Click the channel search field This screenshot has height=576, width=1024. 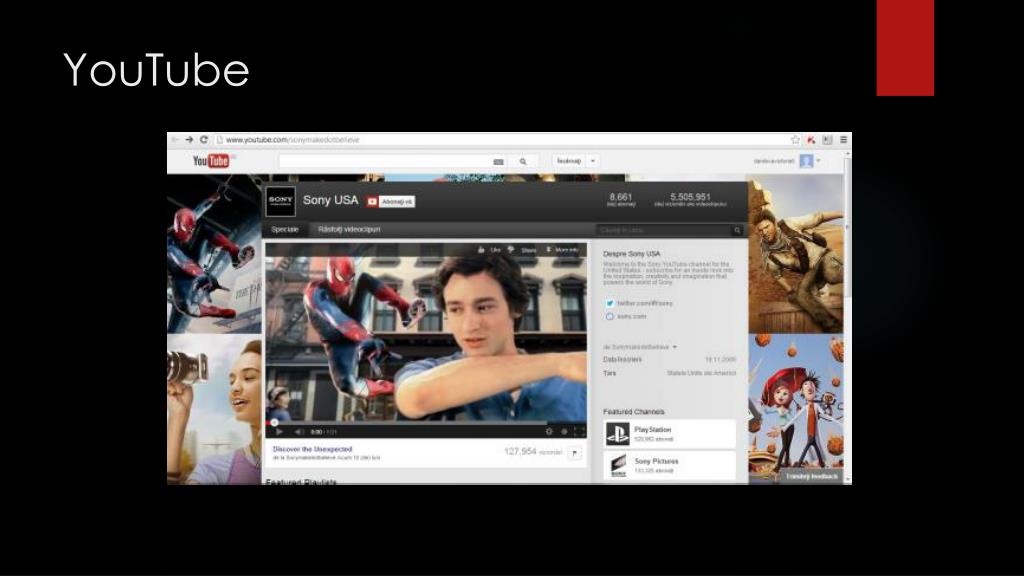664,230
